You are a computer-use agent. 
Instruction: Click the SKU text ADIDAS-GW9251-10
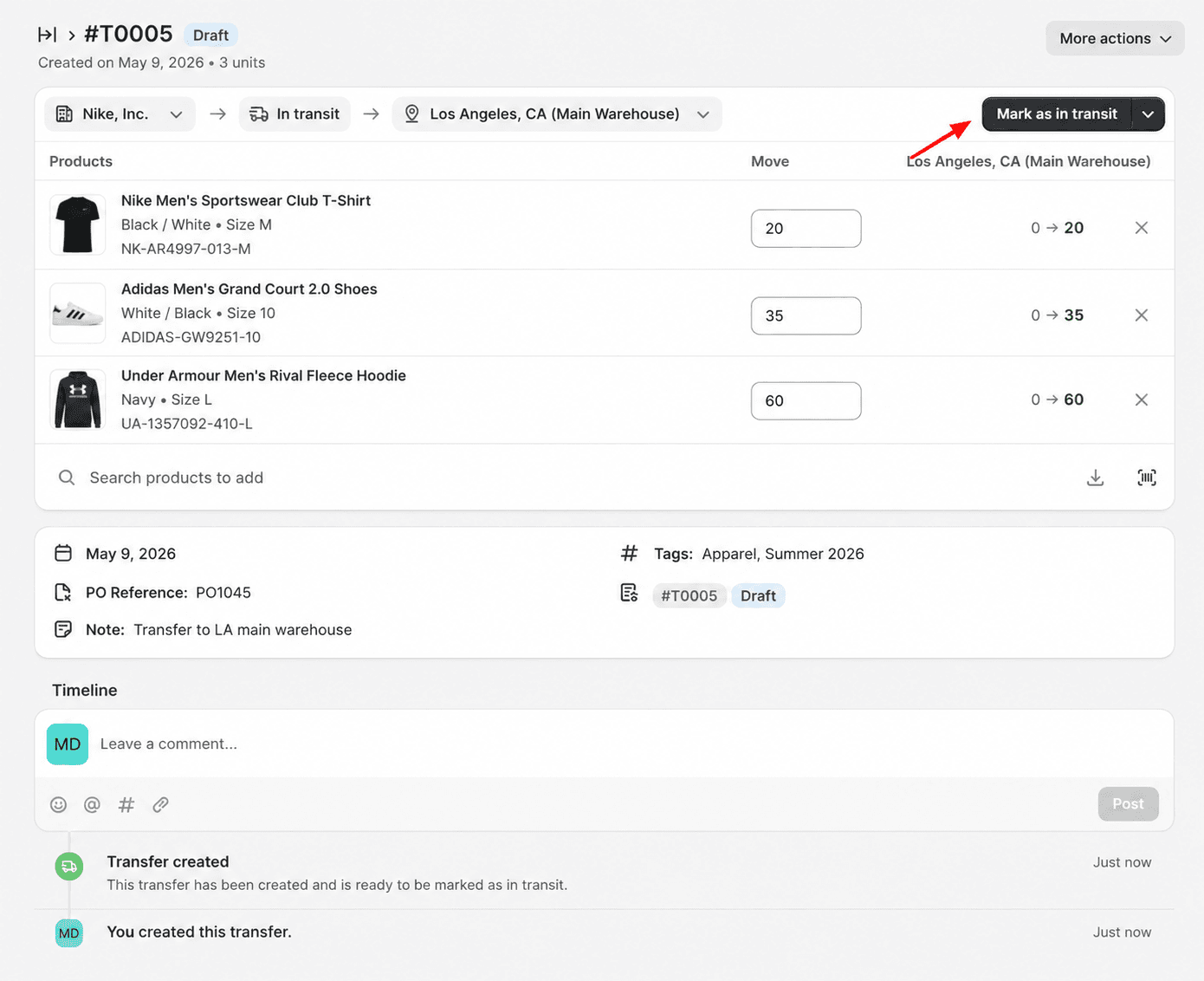[x=191, y=337]
